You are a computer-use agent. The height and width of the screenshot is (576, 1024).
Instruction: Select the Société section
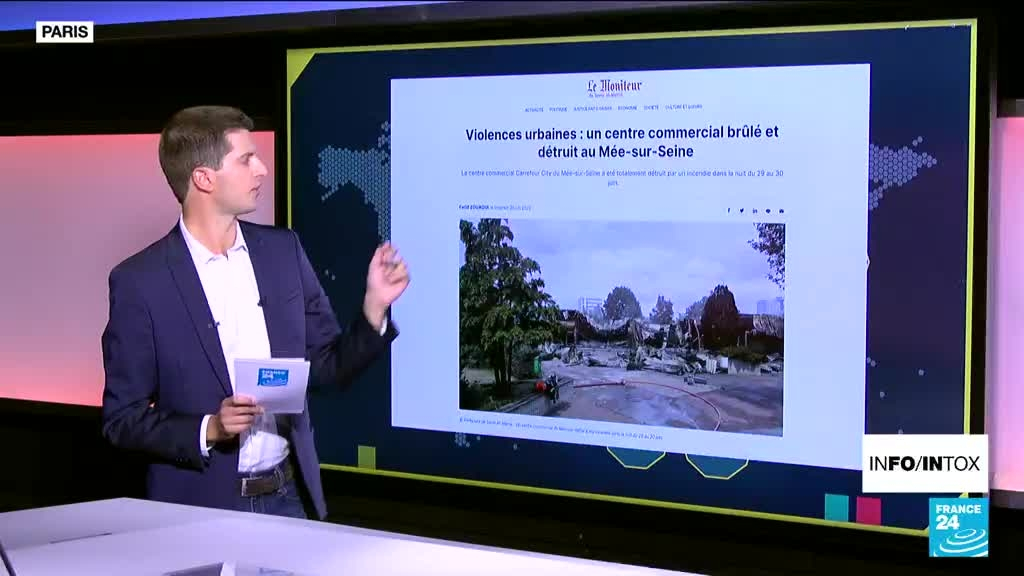(x=651, y=108)
